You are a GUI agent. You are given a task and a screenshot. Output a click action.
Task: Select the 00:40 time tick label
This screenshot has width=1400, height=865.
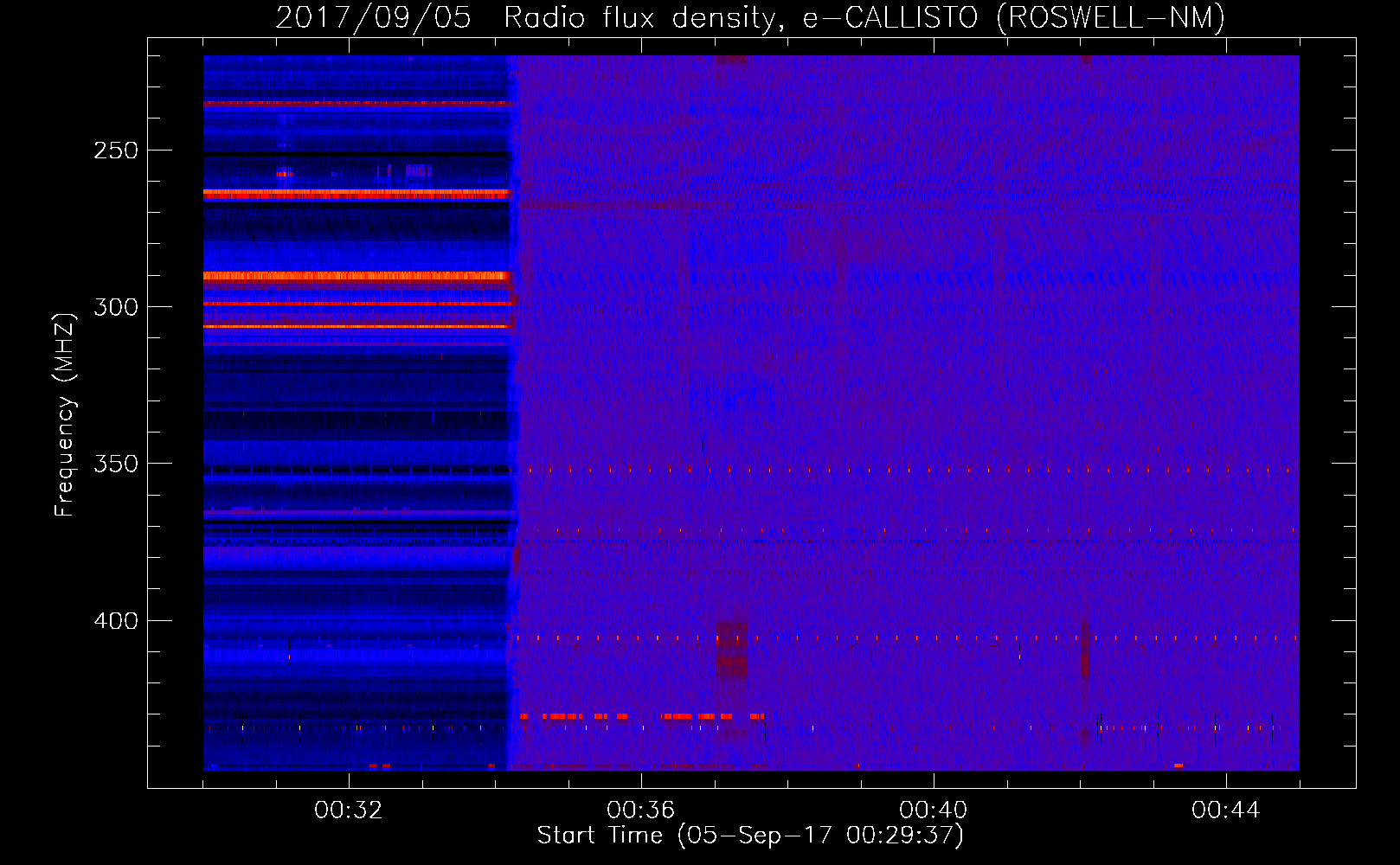click(x=934, y=811)
